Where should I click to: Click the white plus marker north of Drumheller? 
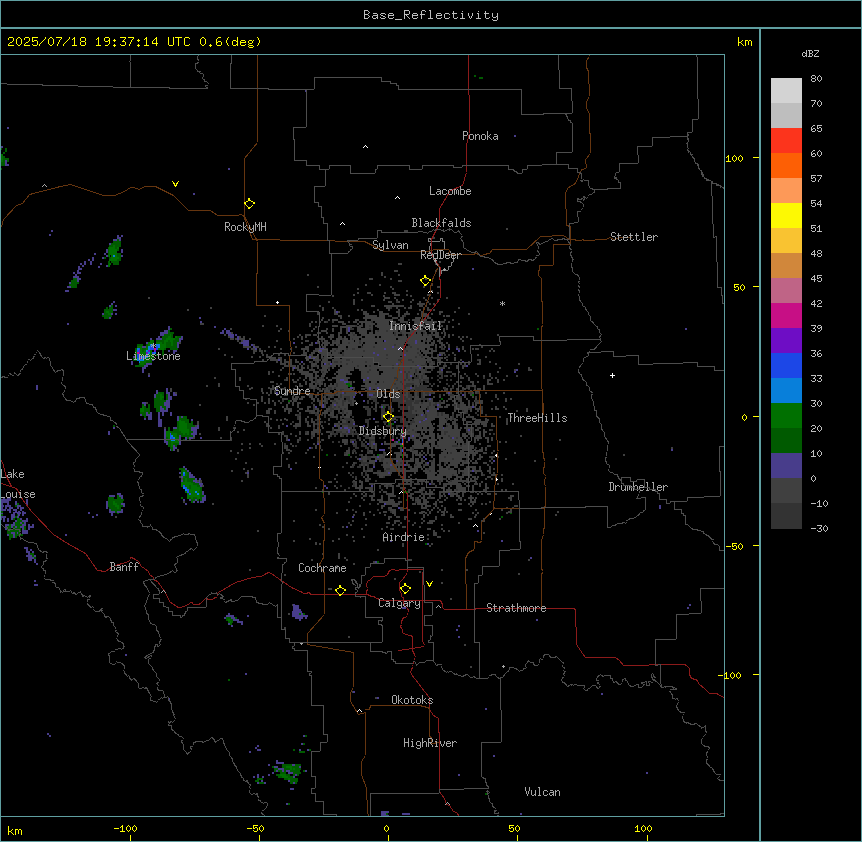pos(612,375)
